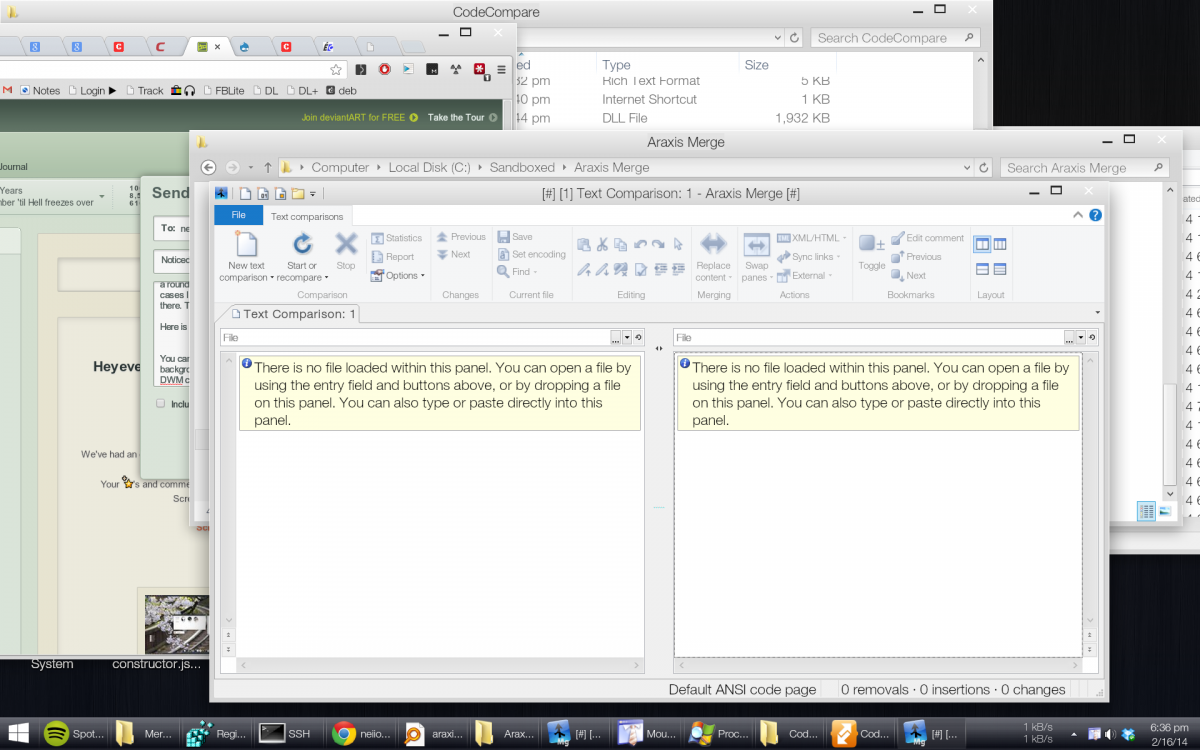This screenshot has height=750, width=1200.
Task: Click the Araxis Merge help question mark icon
Action: 1095,215
